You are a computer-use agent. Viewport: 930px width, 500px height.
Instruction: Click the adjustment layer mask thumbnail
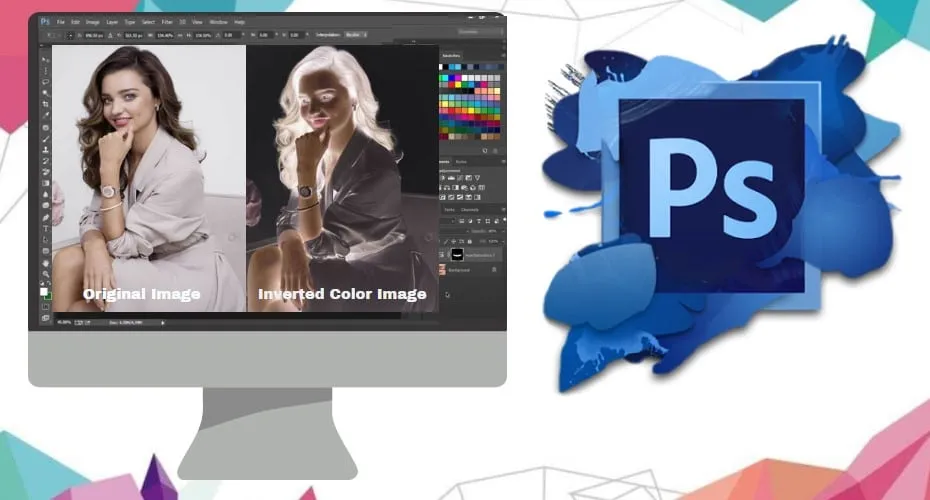pyautogui.click(x=457, y=254)
